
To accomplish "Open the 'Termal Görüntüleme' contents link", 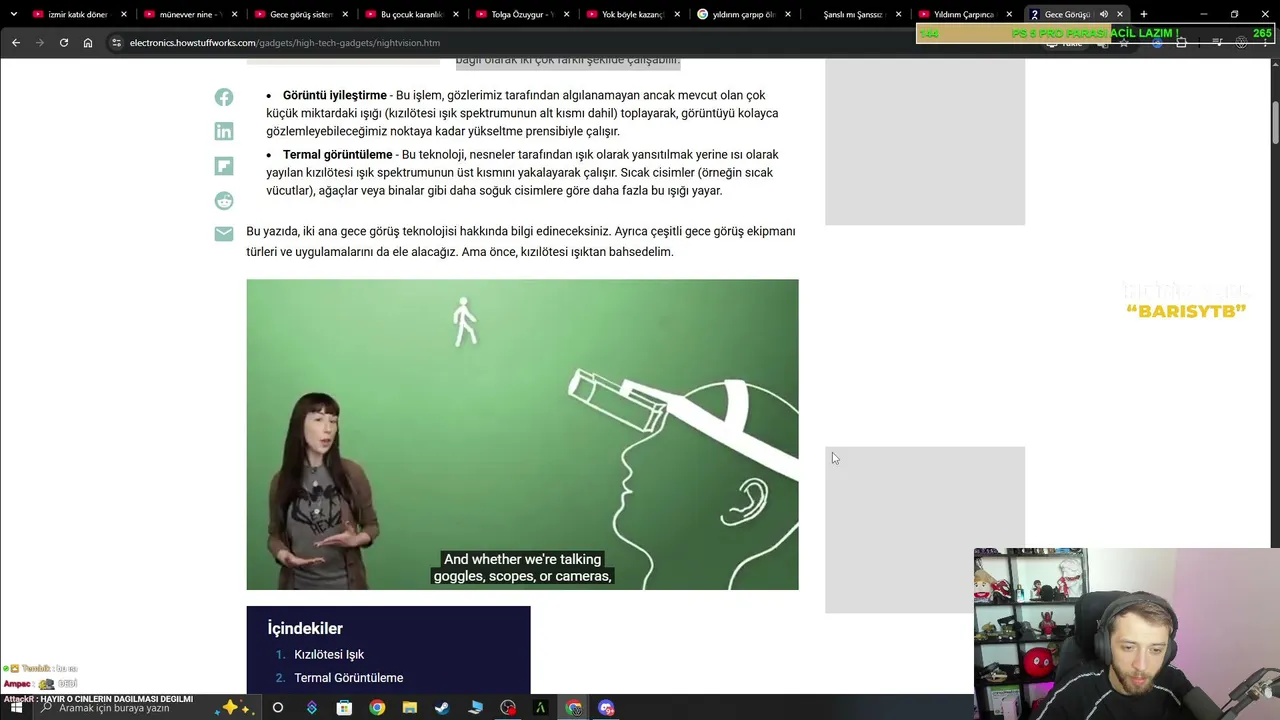I will (x=348, y=678).
